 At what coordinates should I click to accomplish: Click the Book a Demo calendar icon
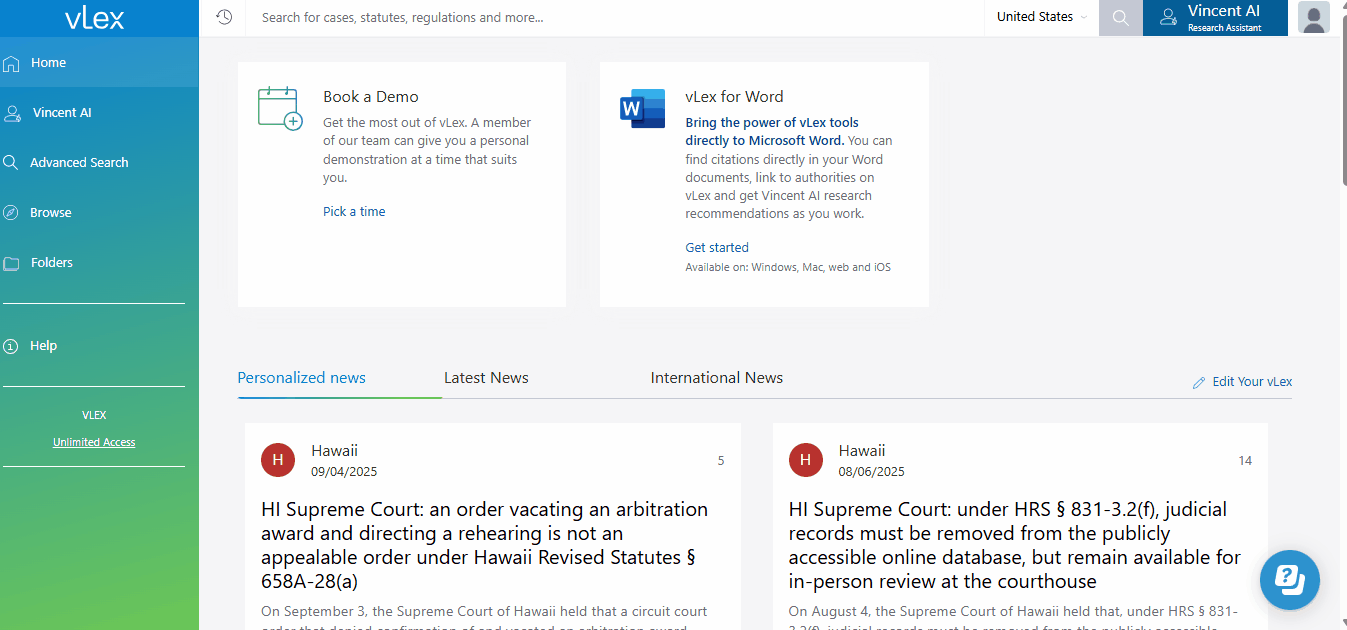(x=279, y=108)
